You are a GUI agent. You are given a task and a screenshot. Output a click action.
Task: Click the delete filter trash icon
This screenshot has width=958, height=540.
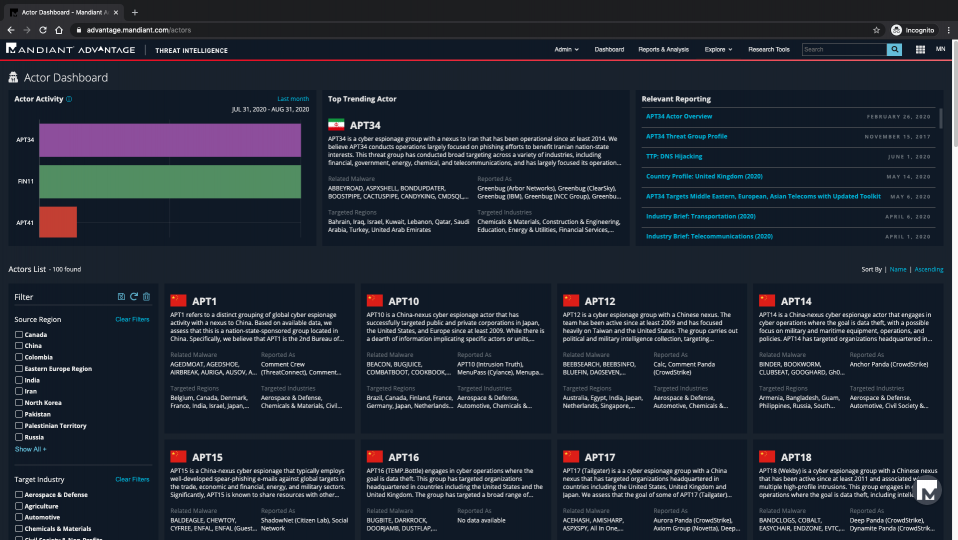coord(147,296)
